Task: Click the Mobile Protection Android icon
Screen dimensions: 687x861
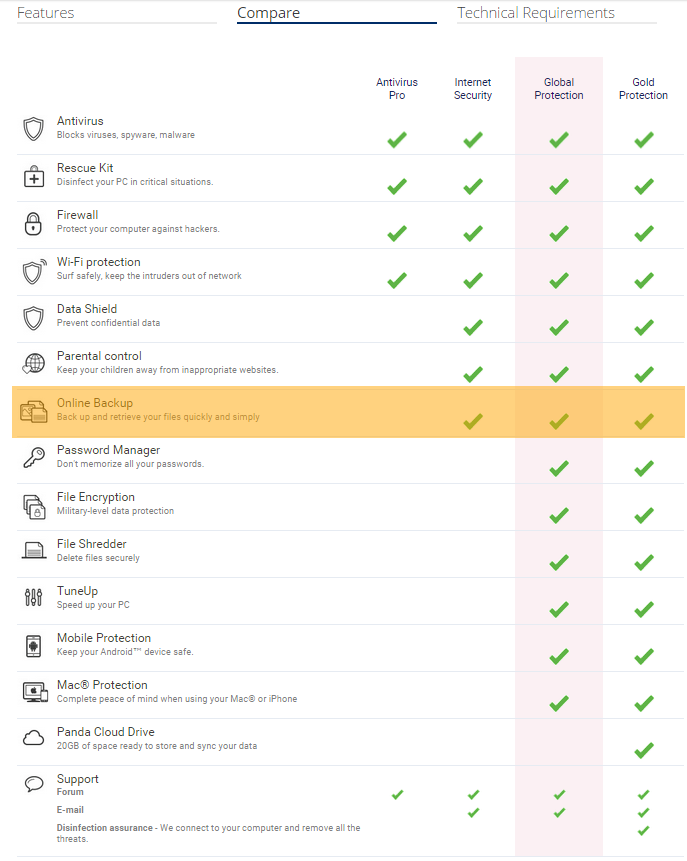Action: [x=33, y=646]
